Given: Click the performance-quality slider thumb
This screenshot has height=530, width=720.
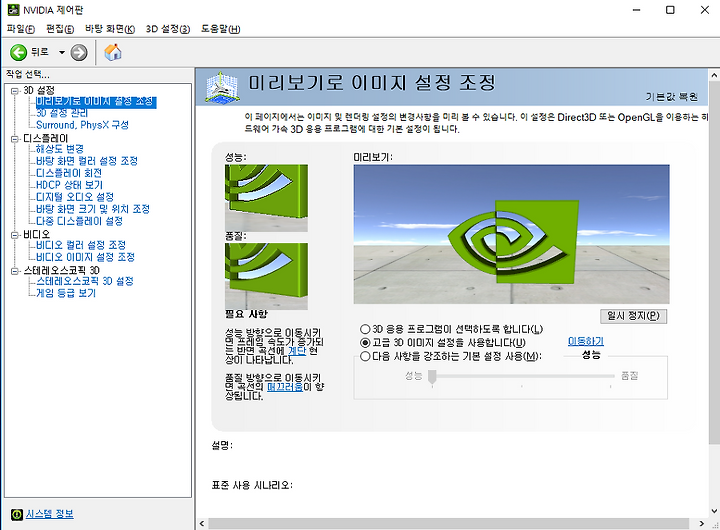Looking at the screenshot, I should (x=432, y=377).
